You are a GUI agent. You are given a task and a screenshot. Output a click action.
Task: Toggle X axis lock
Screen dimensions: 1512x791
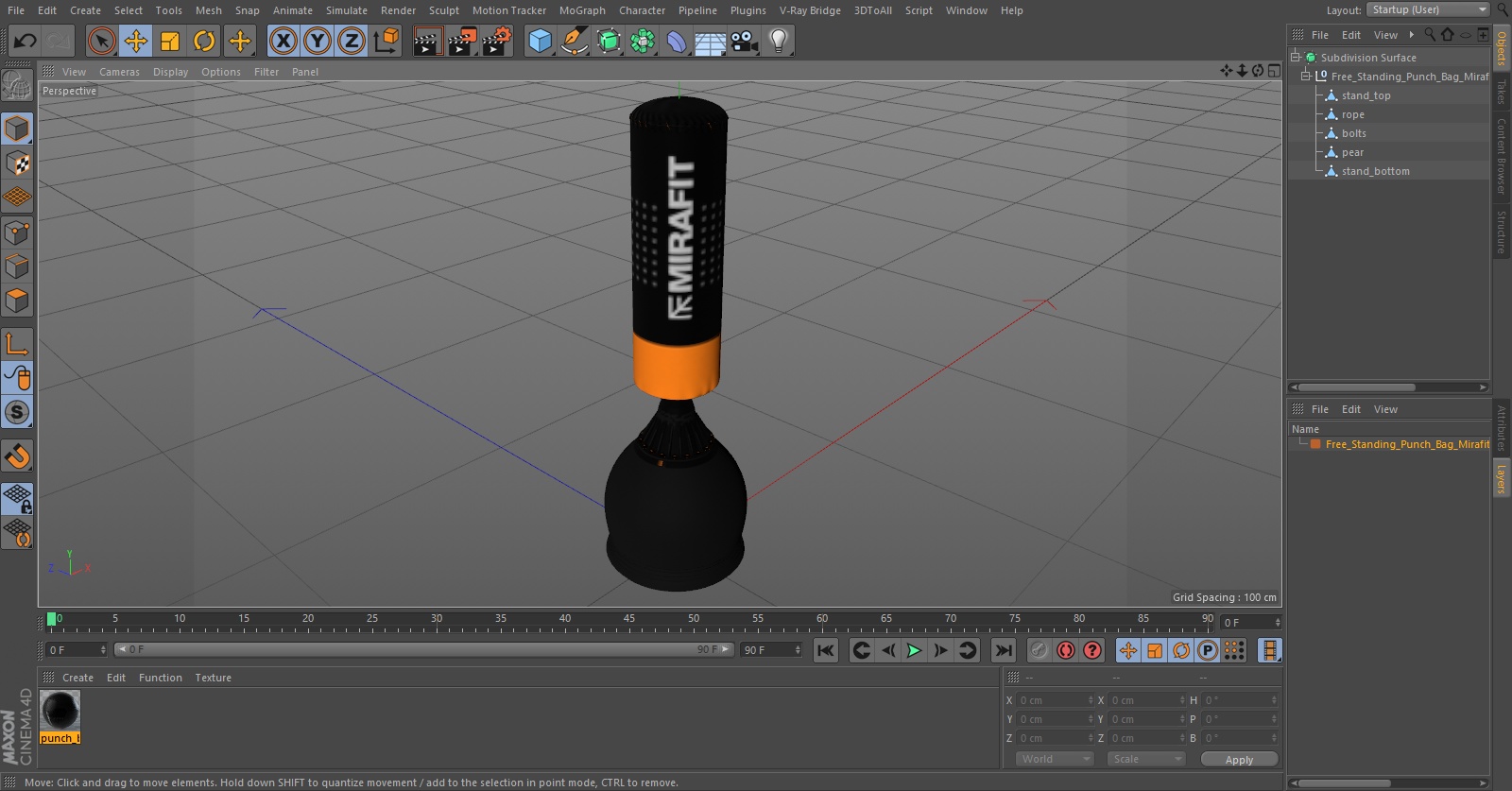(283, 41)
